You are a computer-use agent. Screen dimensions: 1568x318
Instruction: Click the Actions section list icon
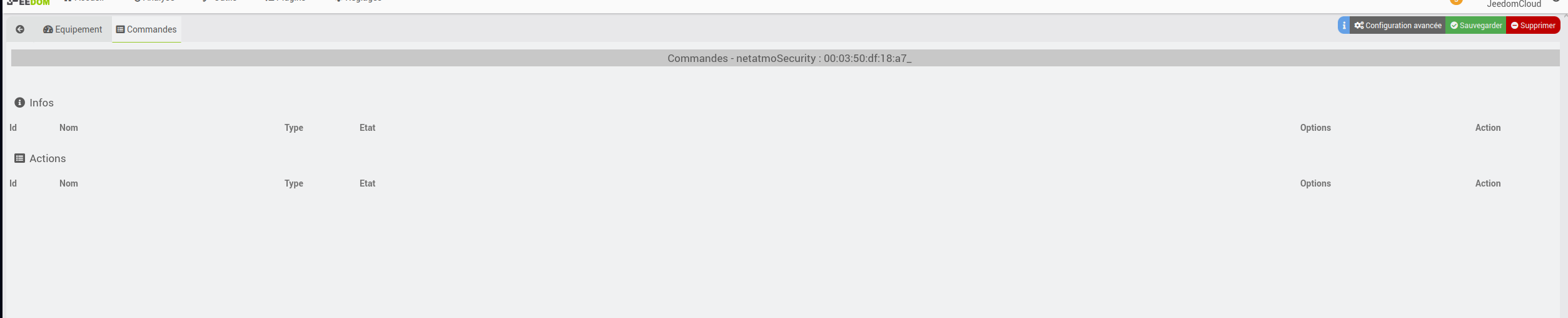click(x=19, y=158)
